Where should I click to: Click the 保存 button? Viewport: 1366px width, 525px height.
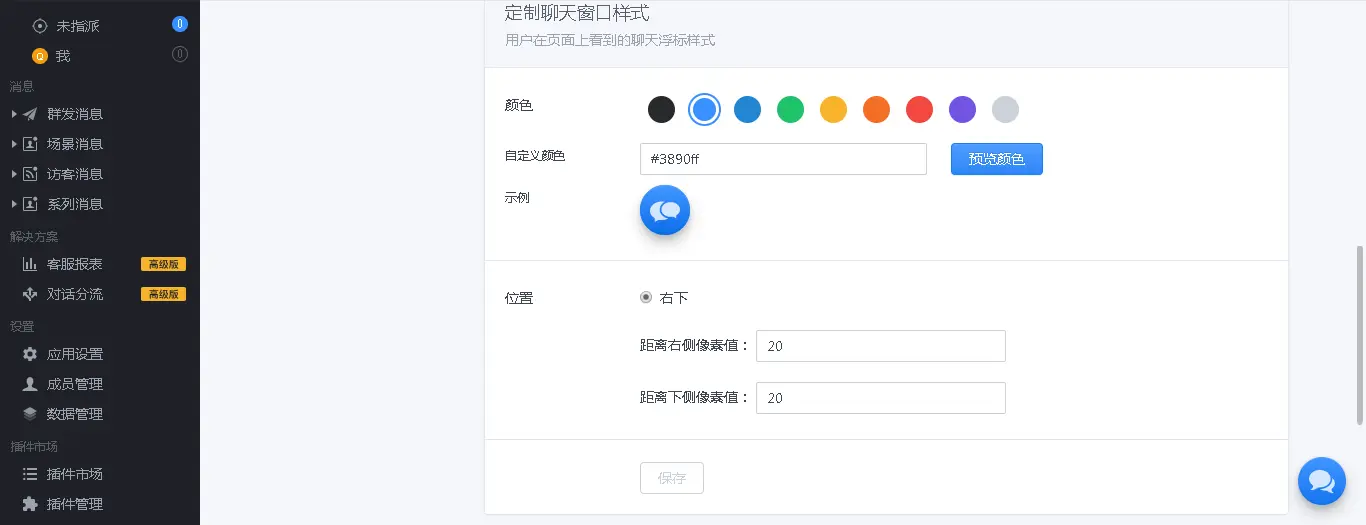[672, 478]
